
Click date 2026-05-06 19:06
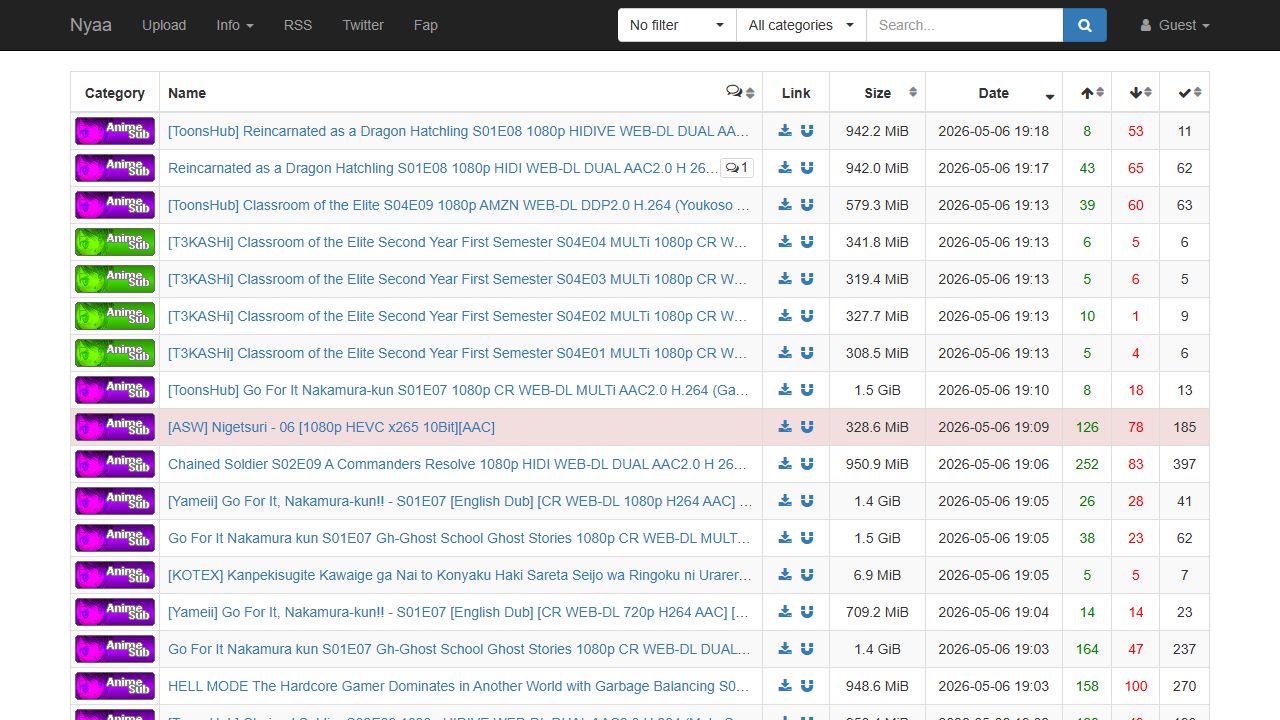coord(994,464)
